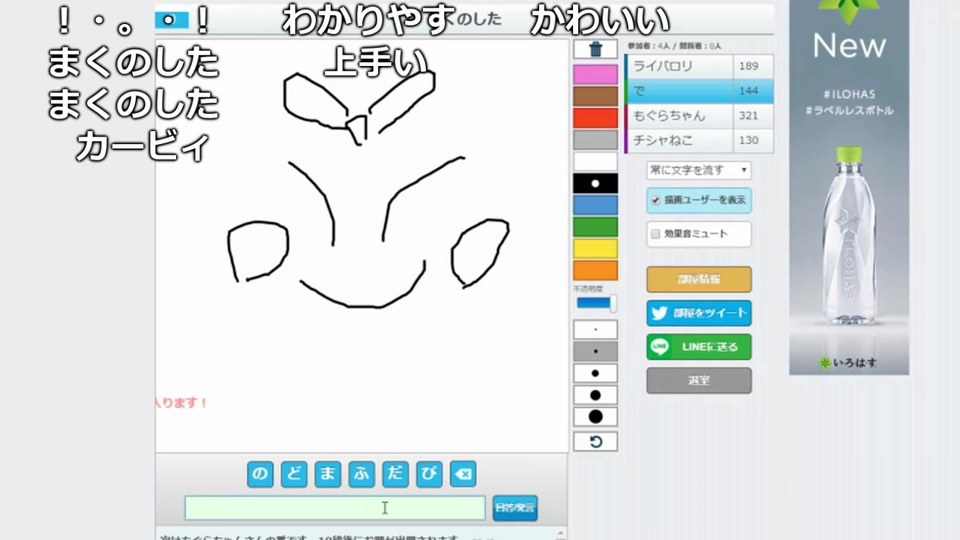Choose the large brush size dot
This screenshot has width=960, height=540.
[595, 395]
